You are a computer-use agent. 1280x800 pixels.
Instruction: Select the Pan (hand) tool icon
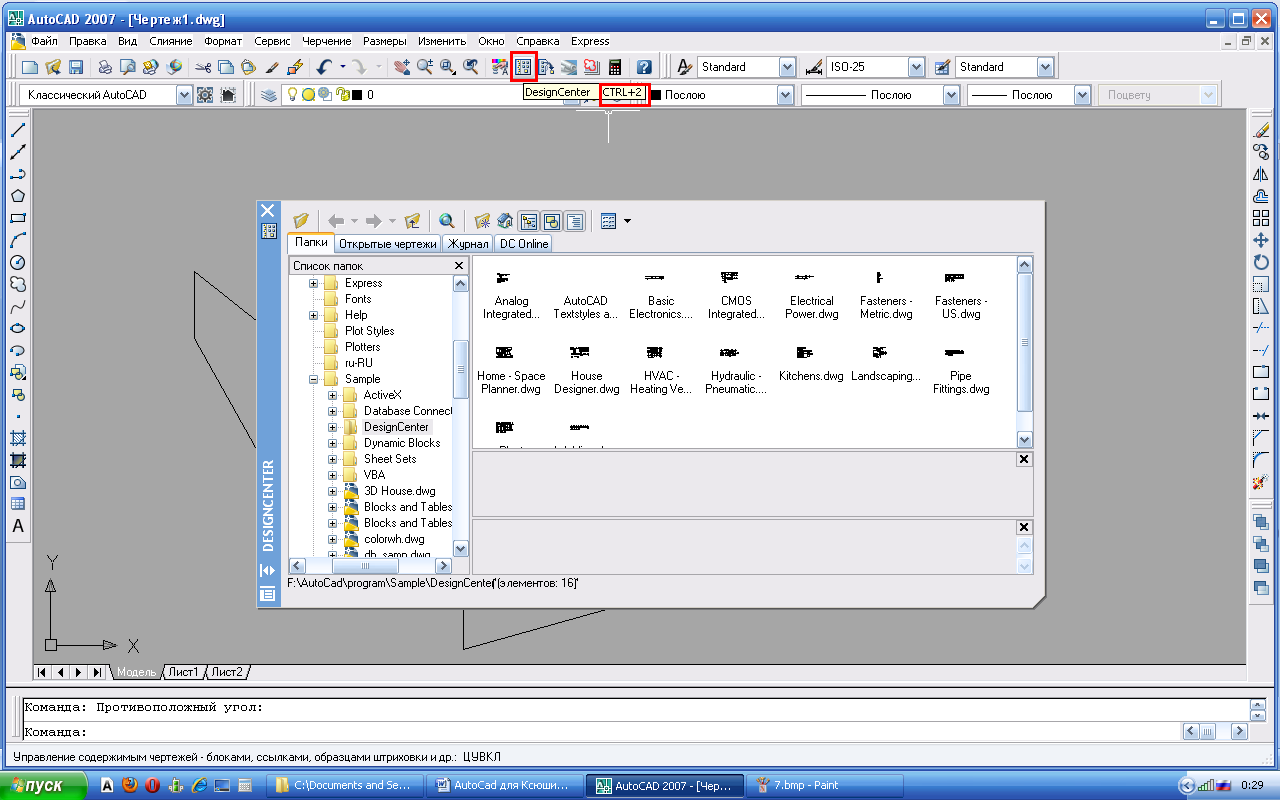401,67
